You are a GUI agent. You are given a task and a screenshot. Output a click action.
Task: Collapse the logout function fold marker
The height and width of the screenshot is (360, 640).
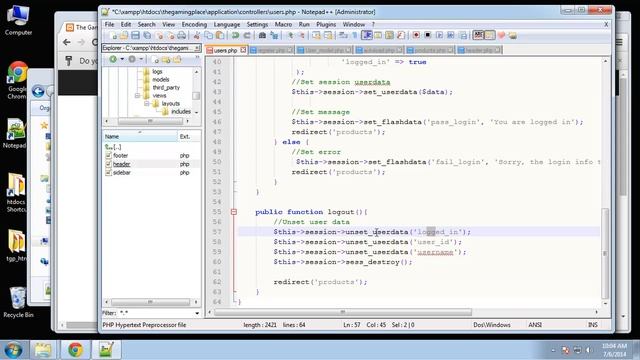(234, 212)
